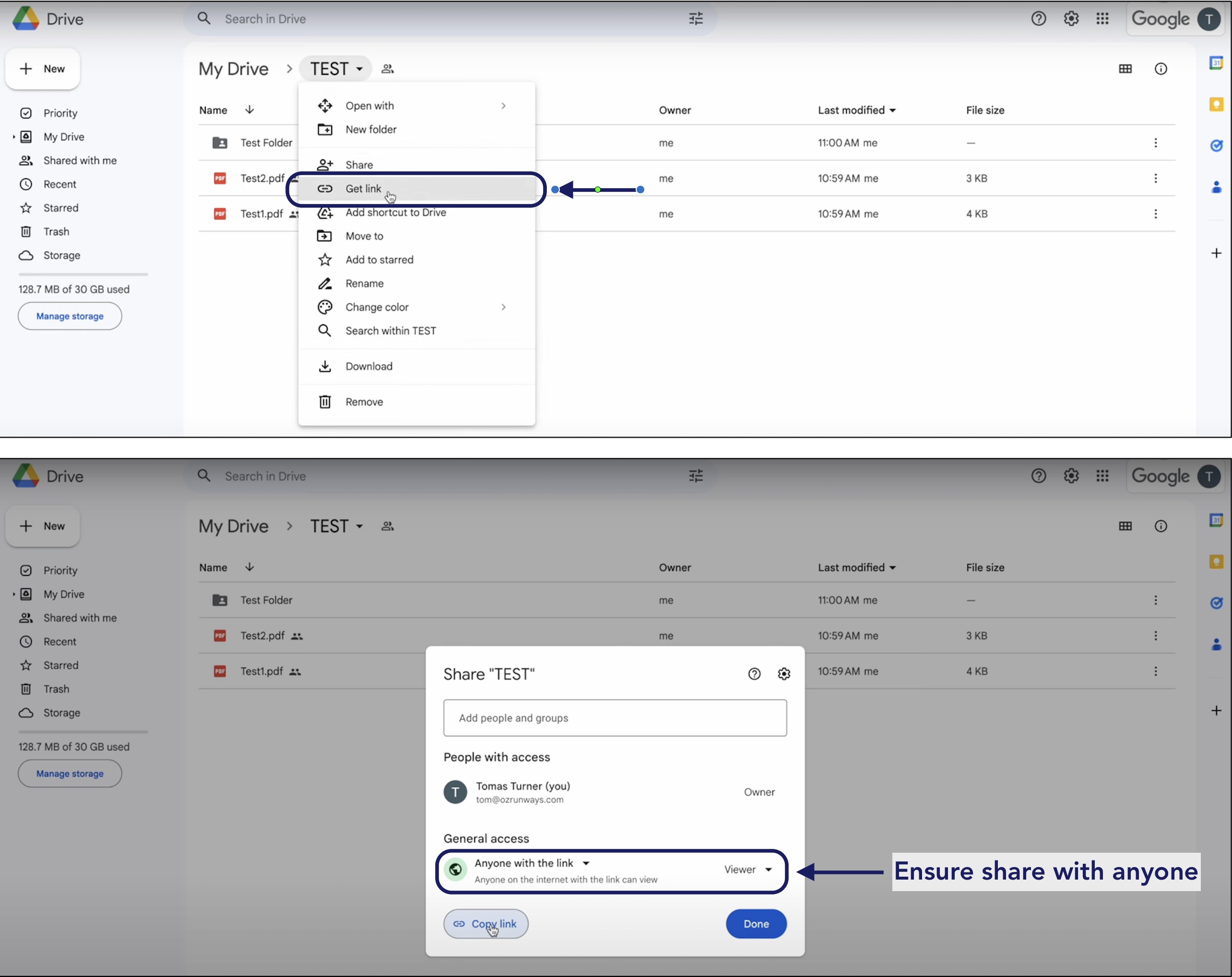1232x977 pixels.
Task: Open Google apps grid in context-menu window
Action: [1102, 19]
